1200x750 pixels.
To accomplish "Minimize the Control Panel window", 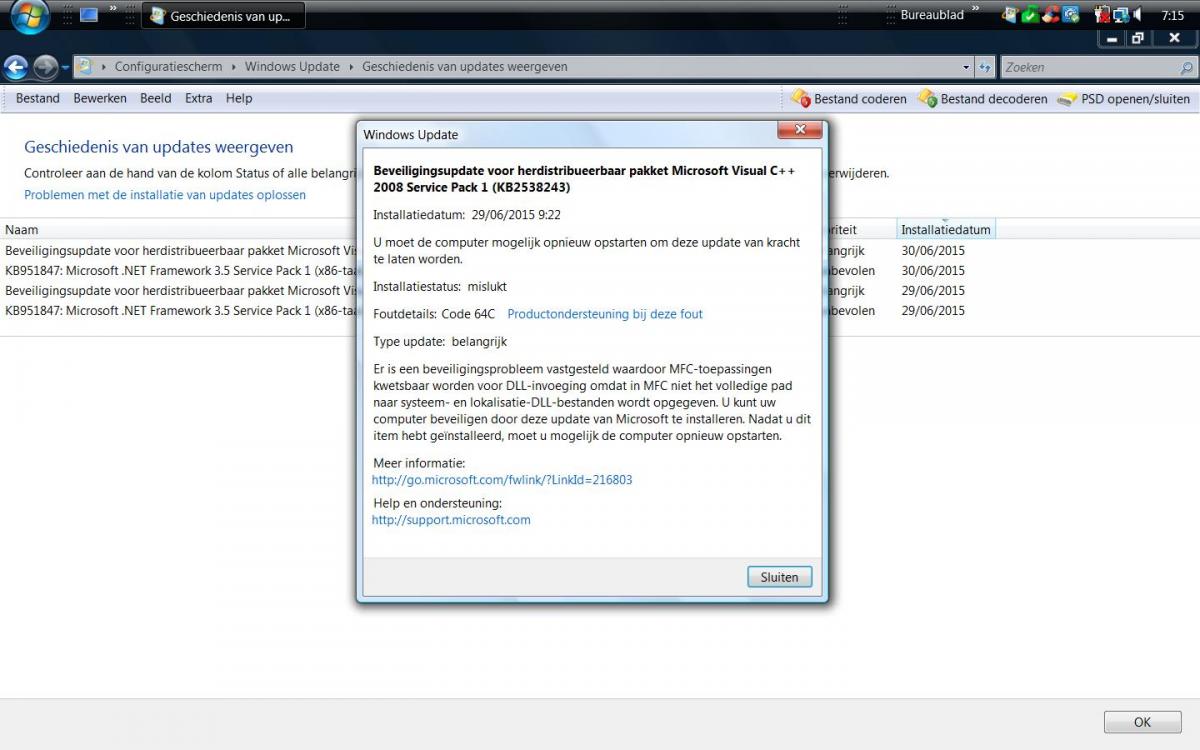I will tap(1112, 38).
